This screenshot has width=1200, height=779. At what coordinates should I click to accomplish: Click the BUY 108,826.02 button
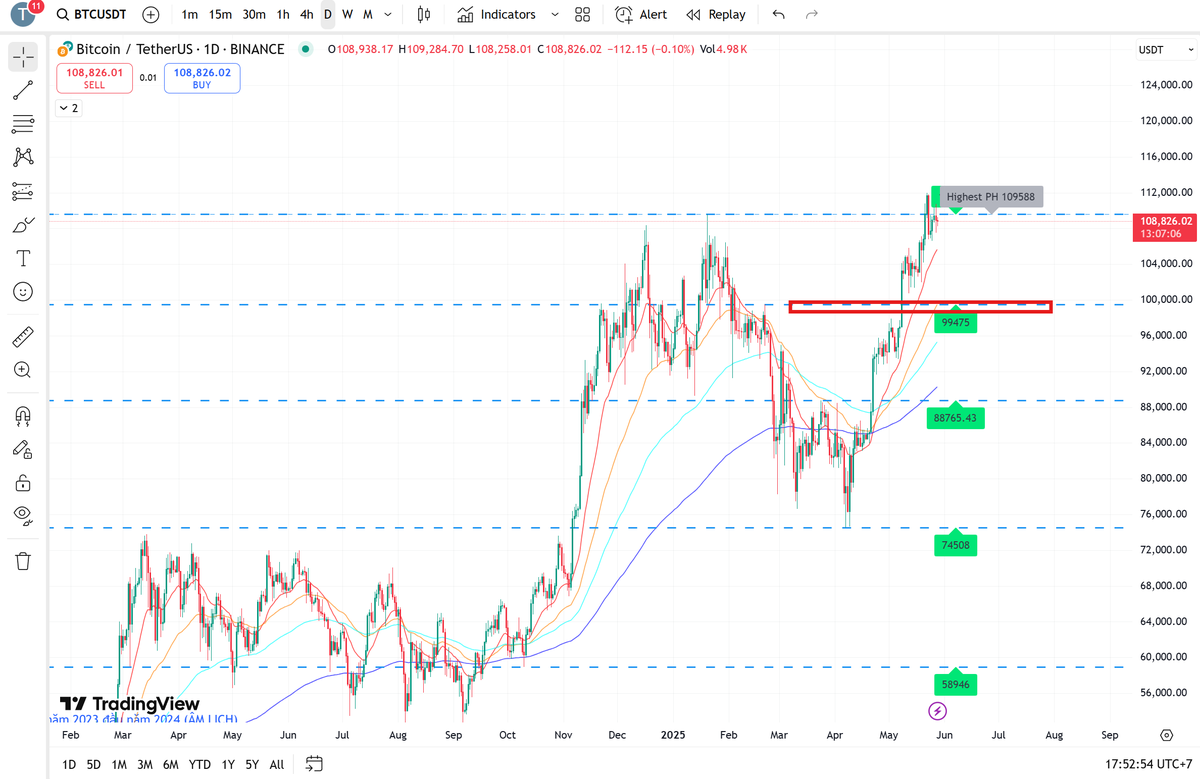(201, 77)
